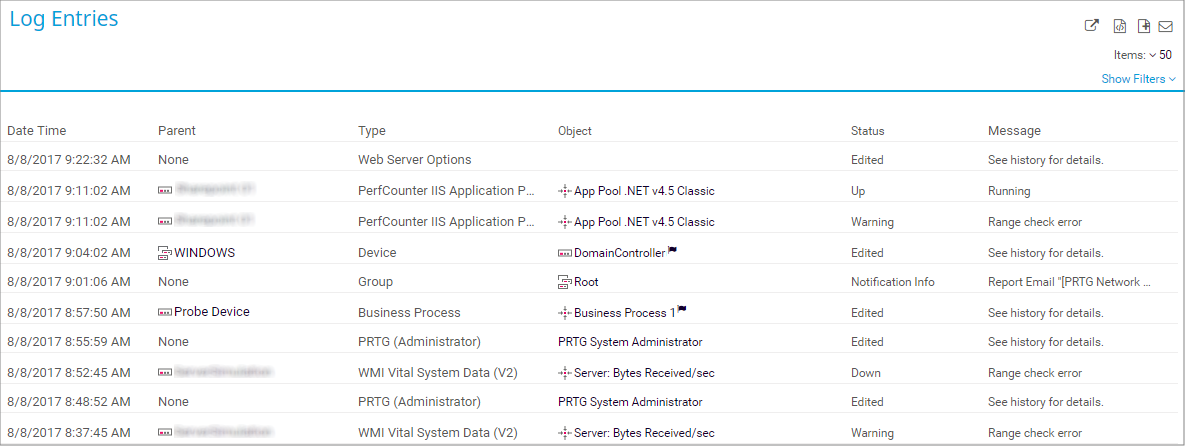
Task: Click the Message column header
Action: [x=1014, y=131]
